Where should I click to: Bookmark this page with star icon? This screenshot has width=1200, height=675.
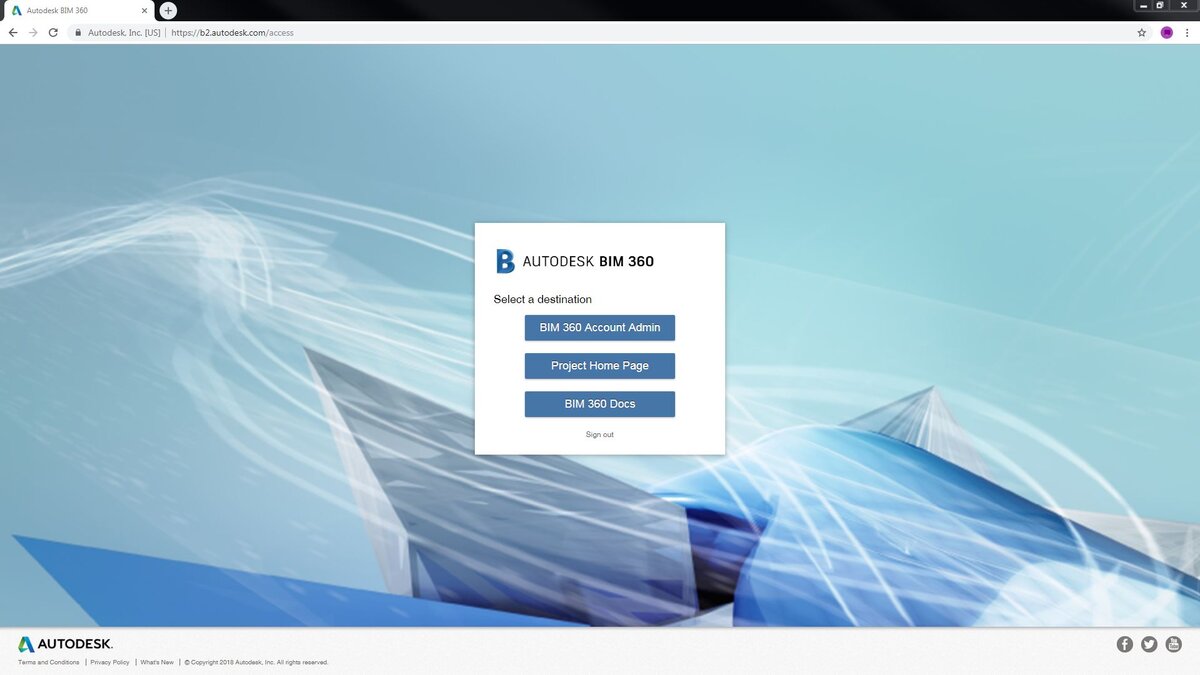click(x=1142, y=33)
